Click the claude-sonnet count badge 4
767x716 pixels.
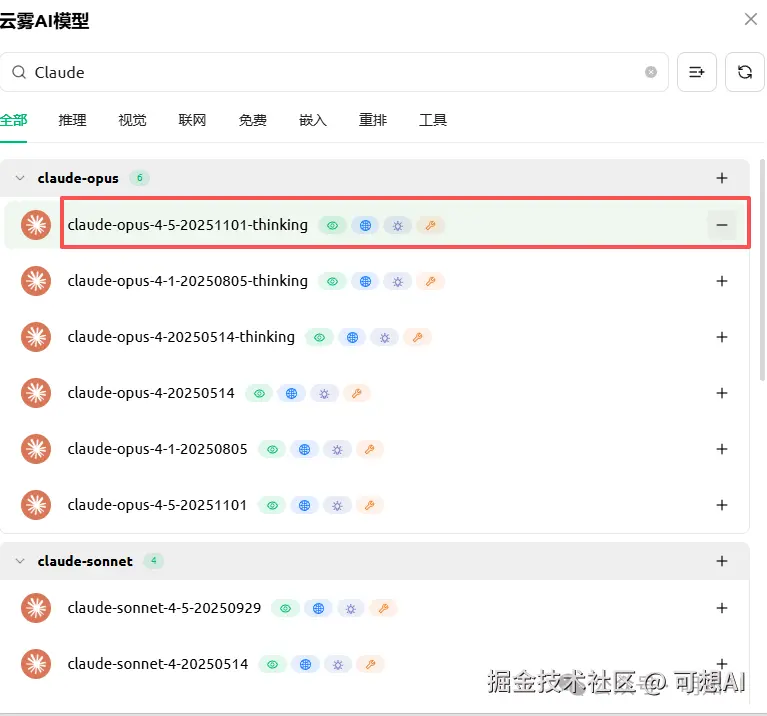[x=154, y=561]
